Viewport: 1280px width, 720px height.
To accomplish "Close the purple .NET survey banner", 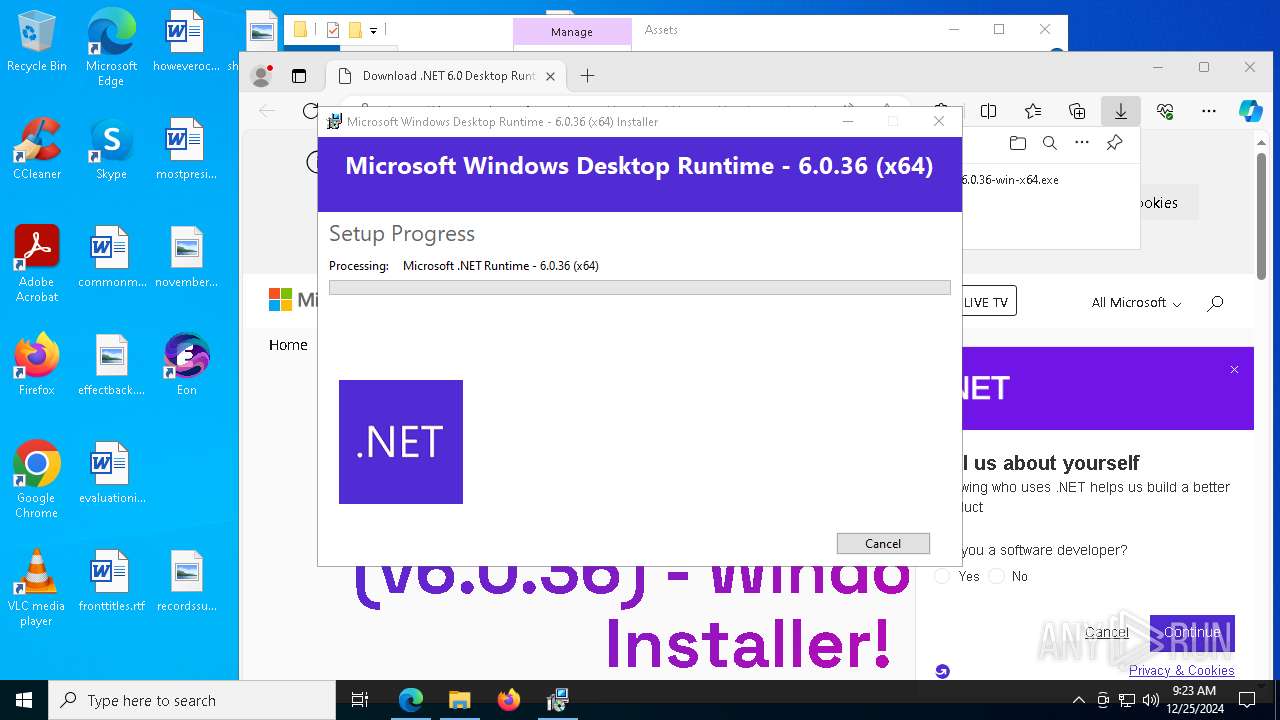I will click(1234, 370).
